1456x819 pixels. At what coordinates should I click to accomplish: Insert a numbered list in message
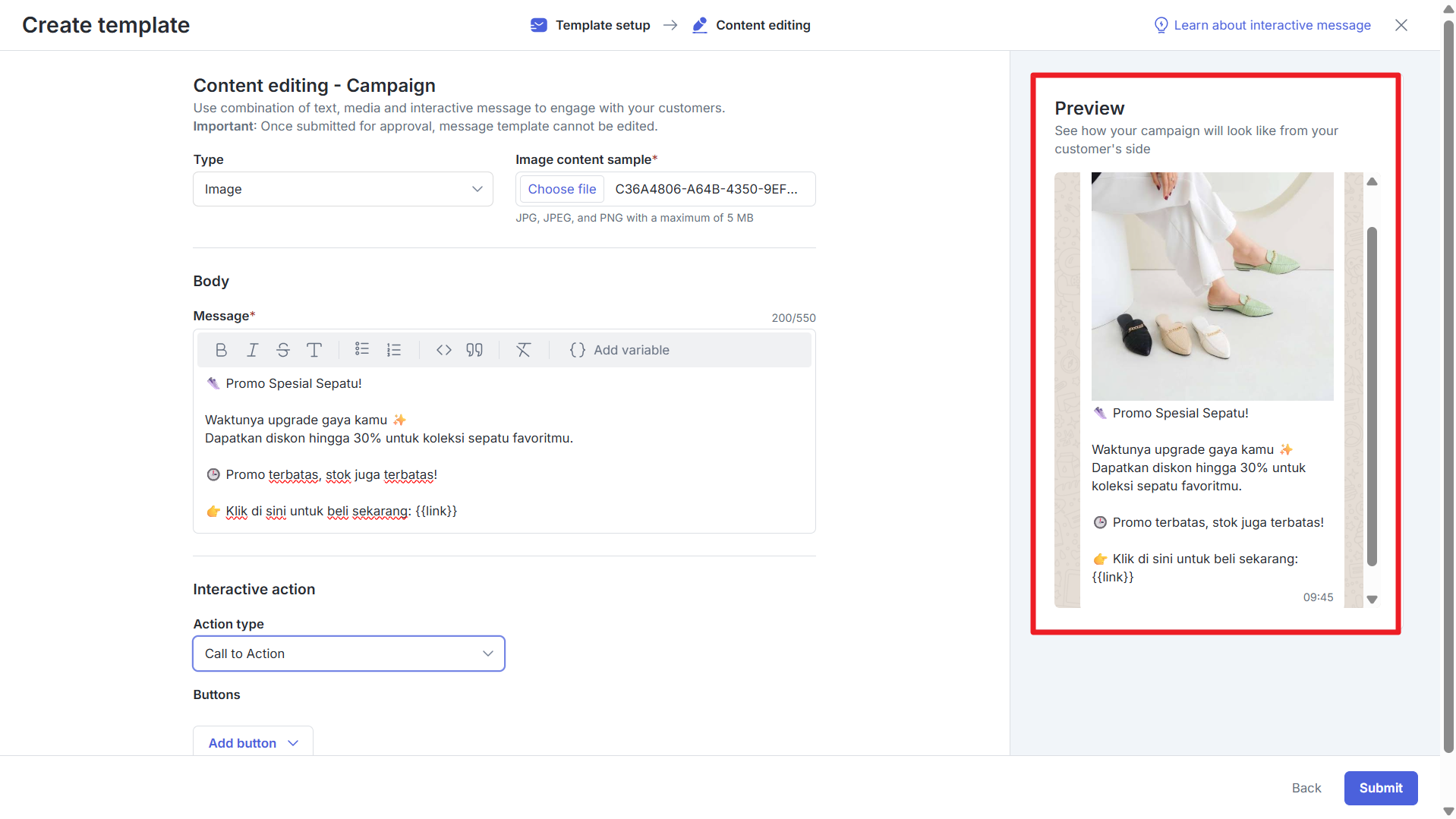tap(393, 350)
